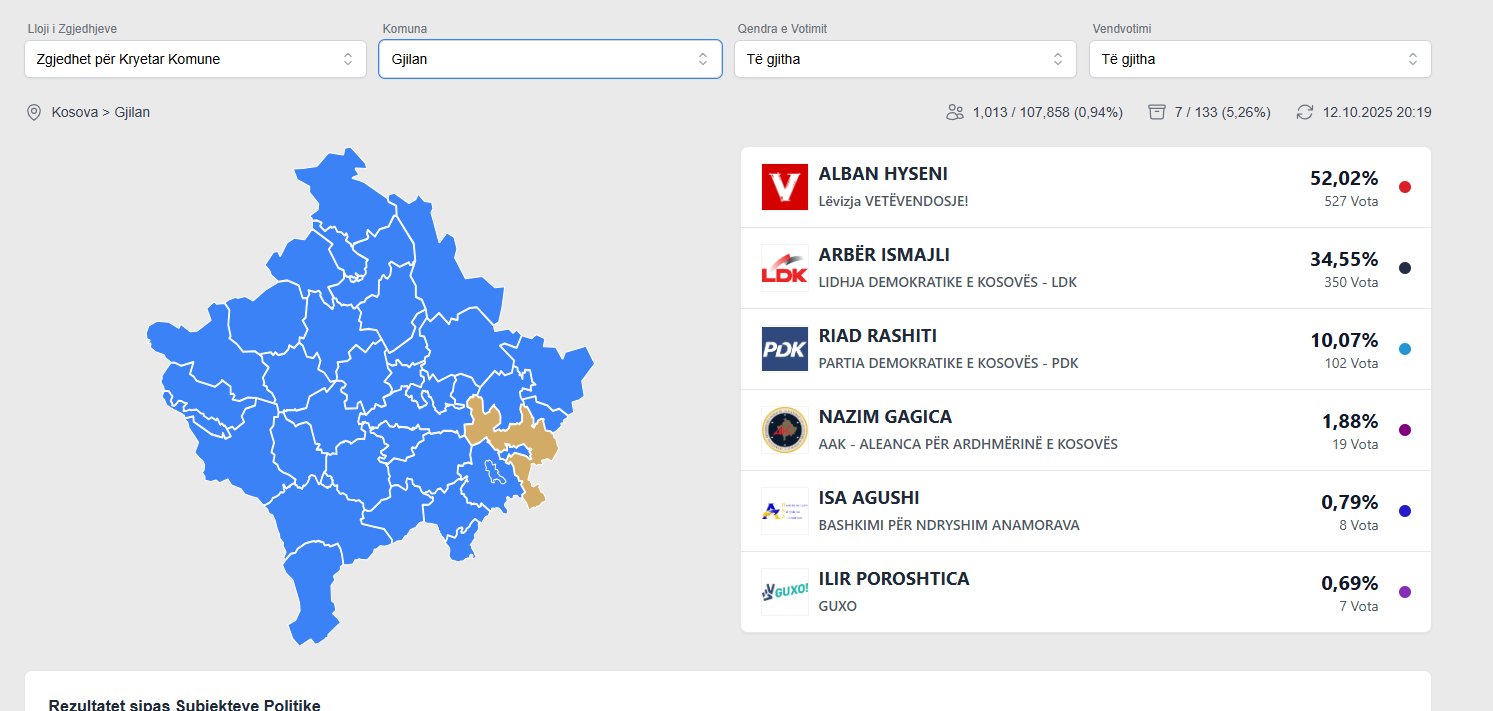Click the voters count people icon
This screenshot has height=711, width=1493.
point(954,112)
